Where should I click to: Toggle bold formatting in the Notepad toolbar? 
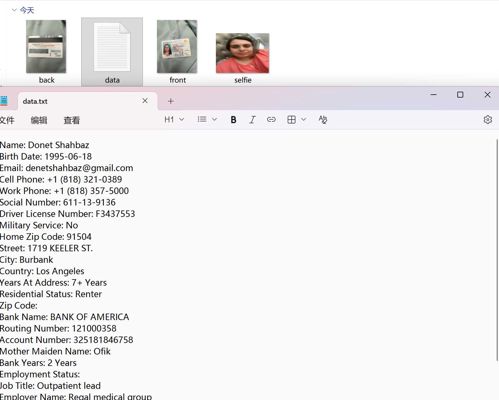coord(233,120)
